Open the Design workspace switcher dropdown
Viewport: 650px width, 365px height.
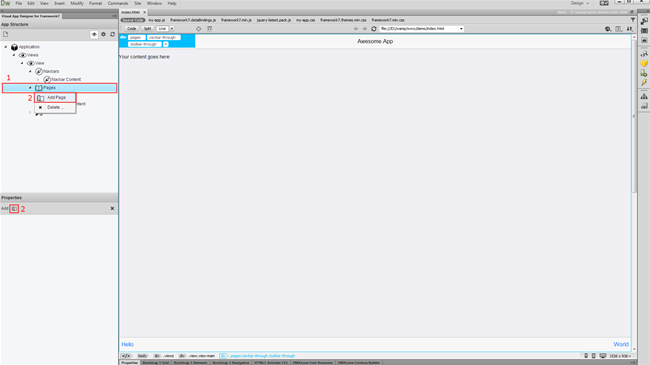click(580, 3)
